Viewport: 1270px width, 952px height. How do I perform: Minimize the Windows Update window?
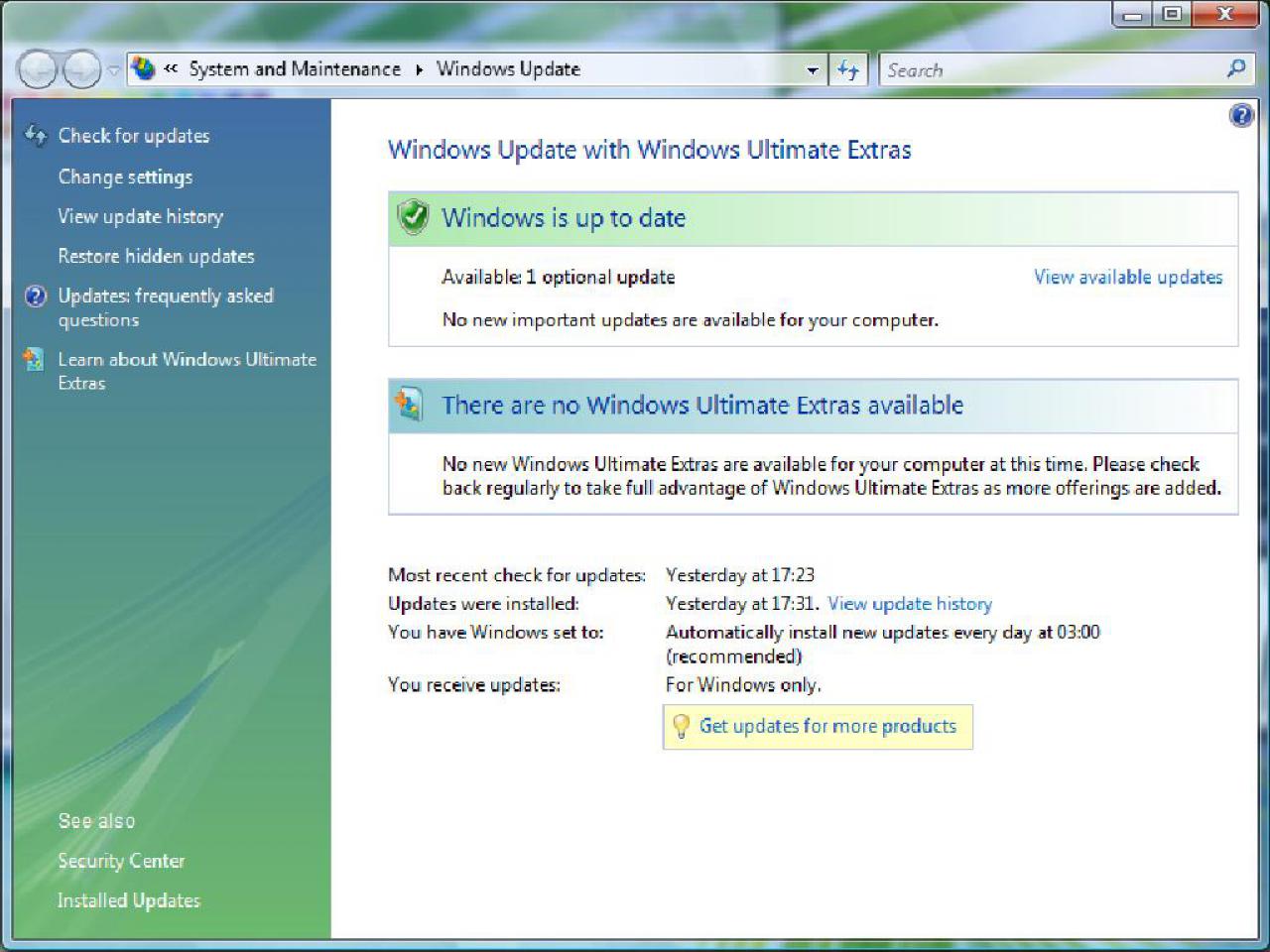click(1132, 14)
